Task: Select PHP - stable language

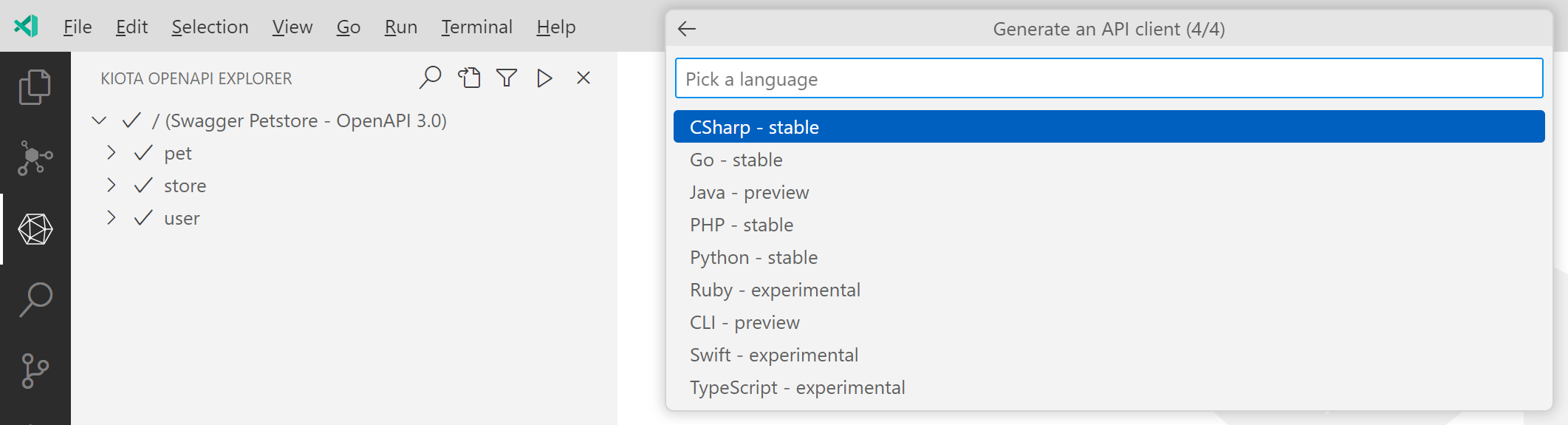Action: 1109,225
